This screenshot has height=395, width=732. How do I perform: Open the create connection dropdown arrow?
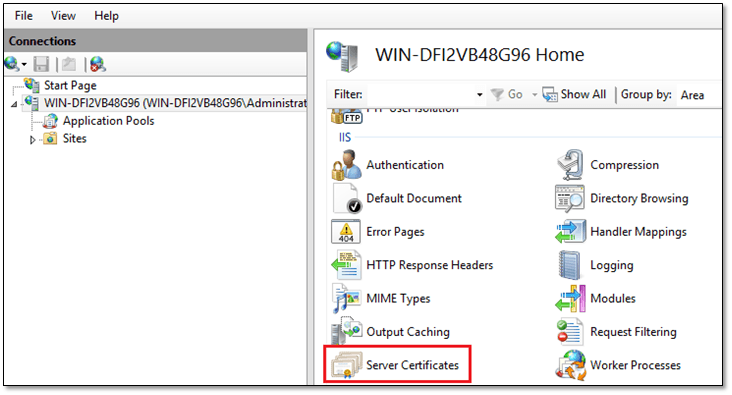click(x=24, y=64)
